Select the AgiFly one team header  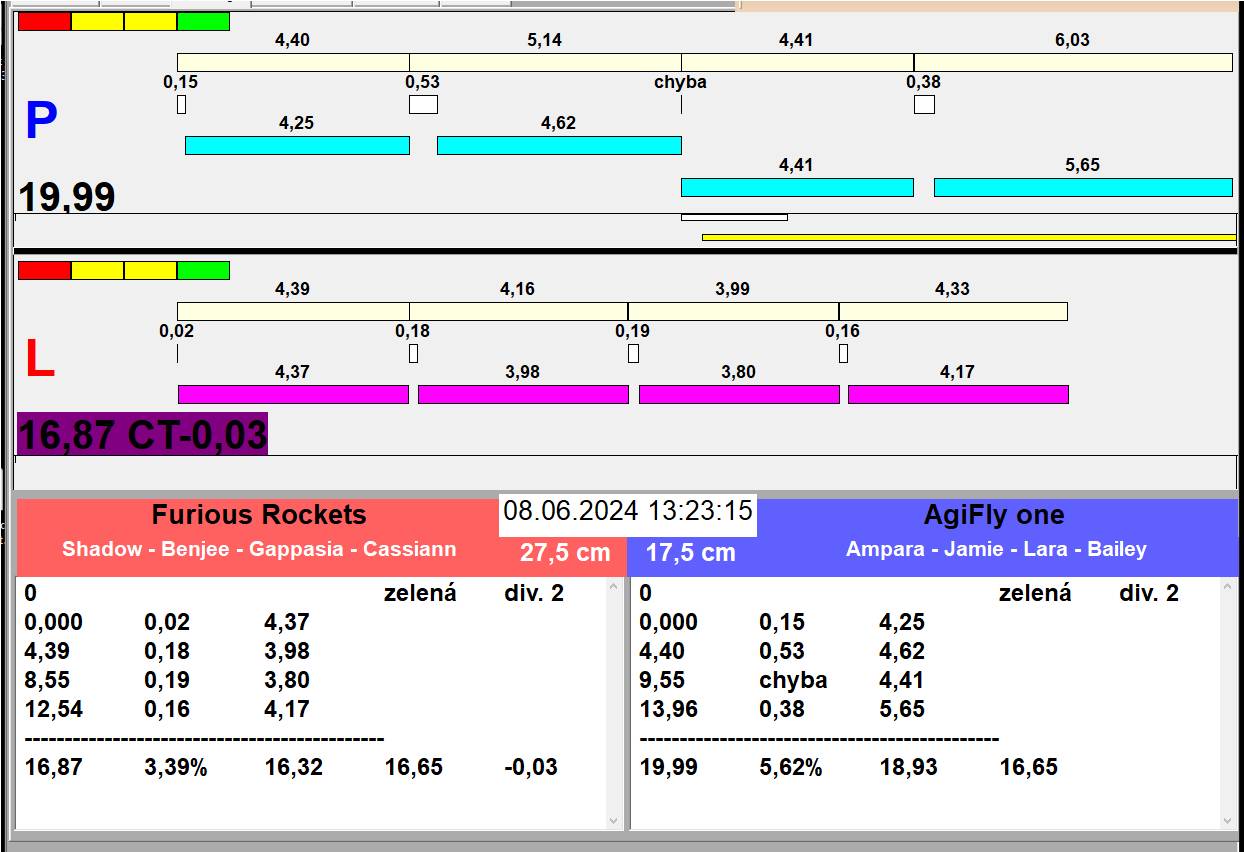tap(994, 515)
